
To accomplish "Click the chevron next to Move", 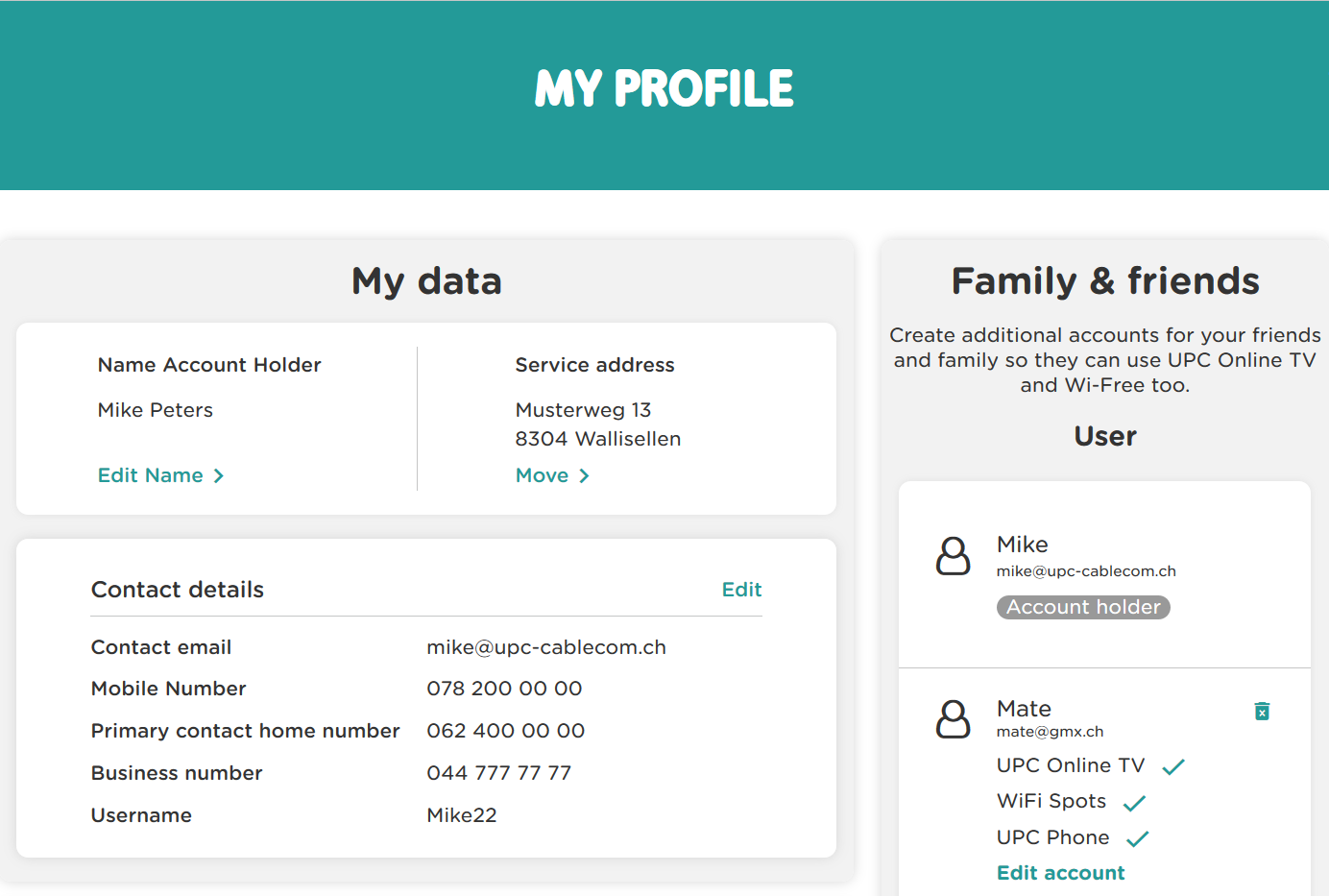I will tap(584, 475).
